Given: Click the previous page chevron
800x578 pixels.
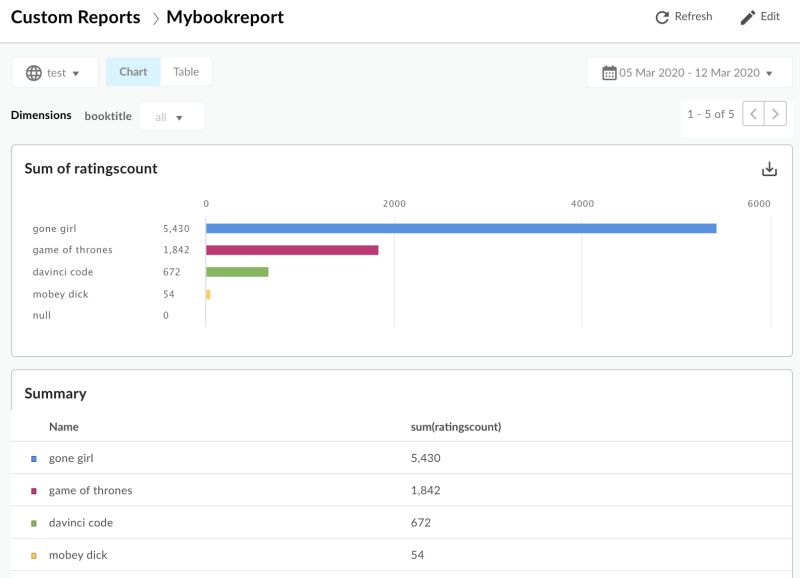Looking at the screenshot, I should click(x=751, y=113).
